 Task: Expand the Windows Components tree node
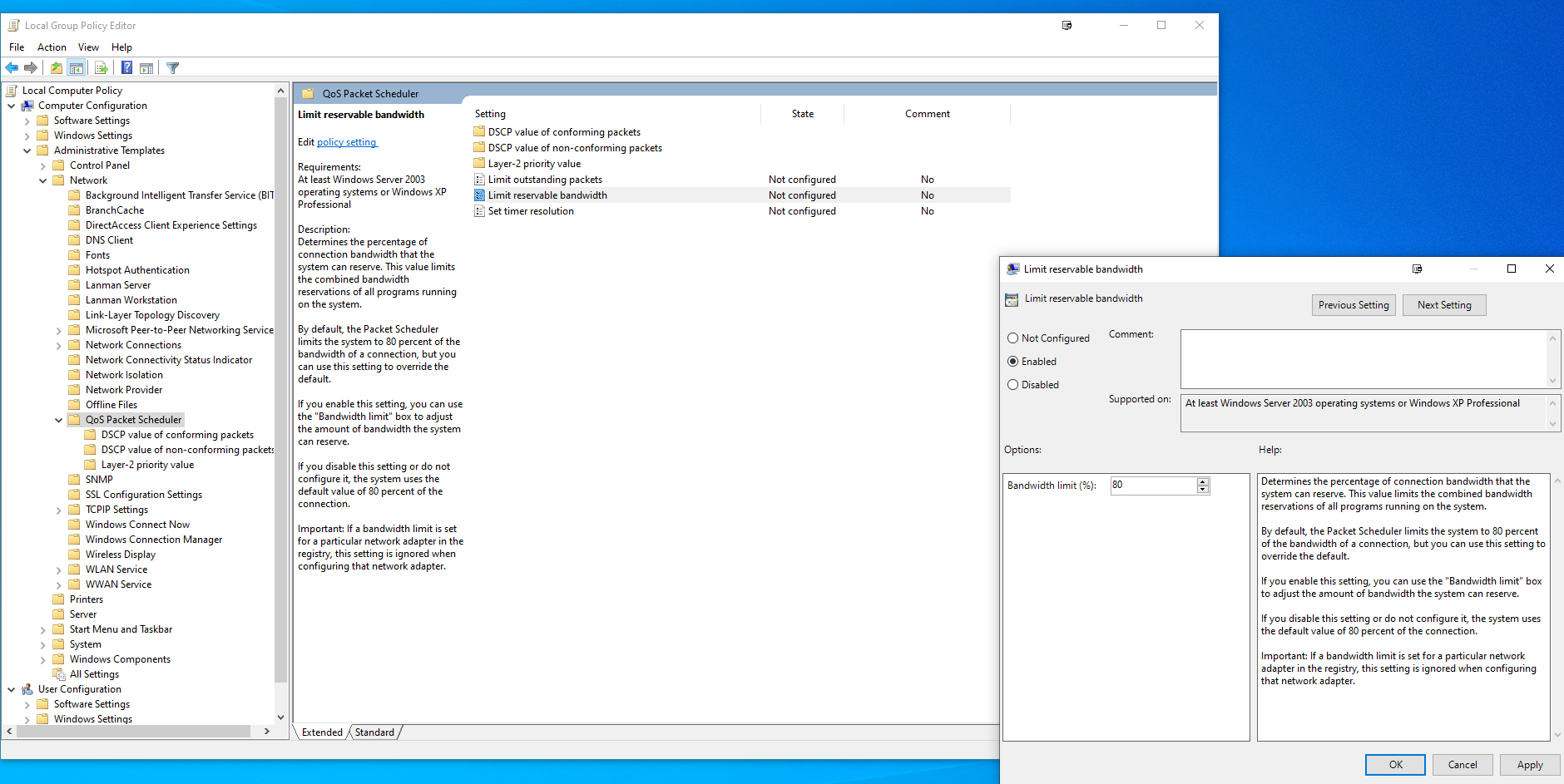point(42,659)
